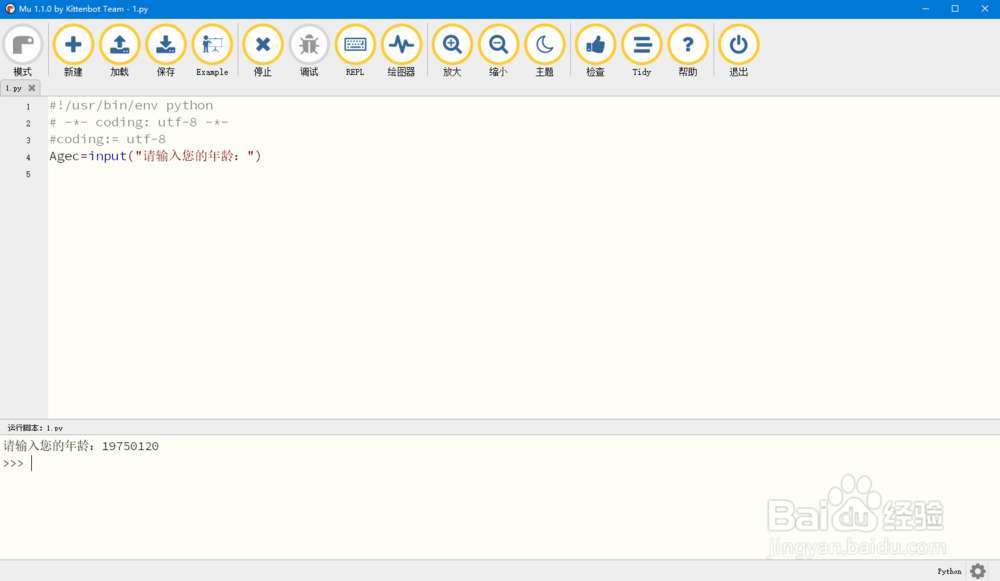Tidy the code formatting
Image resolution: width=1000 pixels, height=581 pixels.
point(642,51)
